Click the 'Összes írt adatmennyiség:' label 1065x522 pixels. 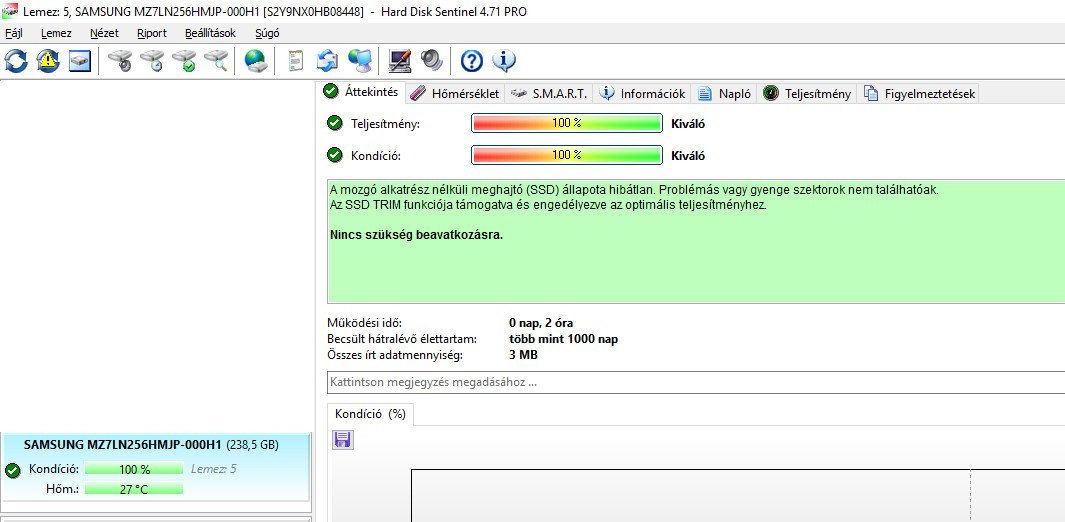[393, 354]
